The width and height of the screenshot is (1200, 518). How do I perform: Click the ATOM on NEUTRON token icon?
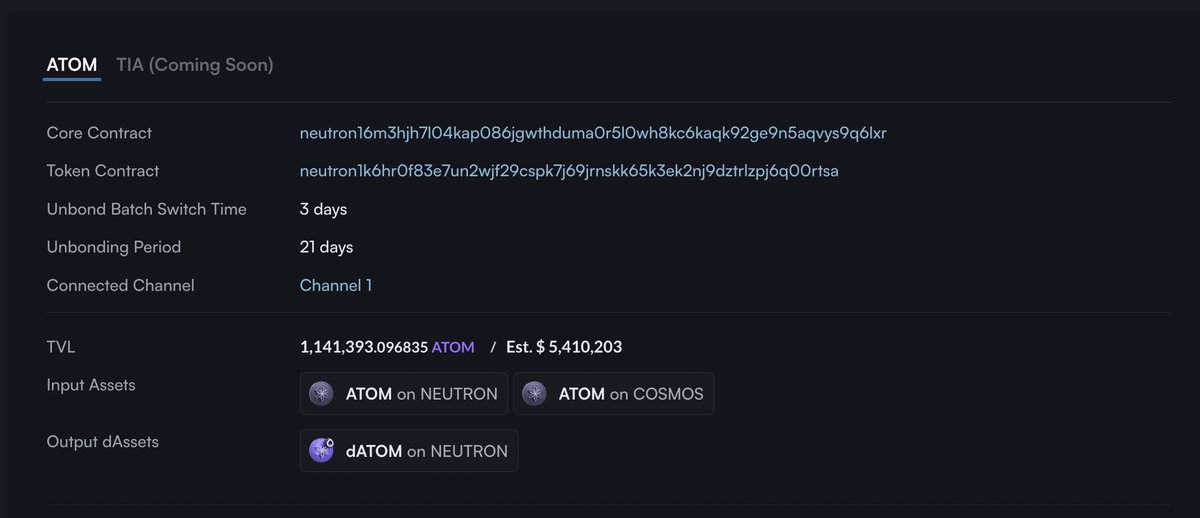tap(321, 394)
